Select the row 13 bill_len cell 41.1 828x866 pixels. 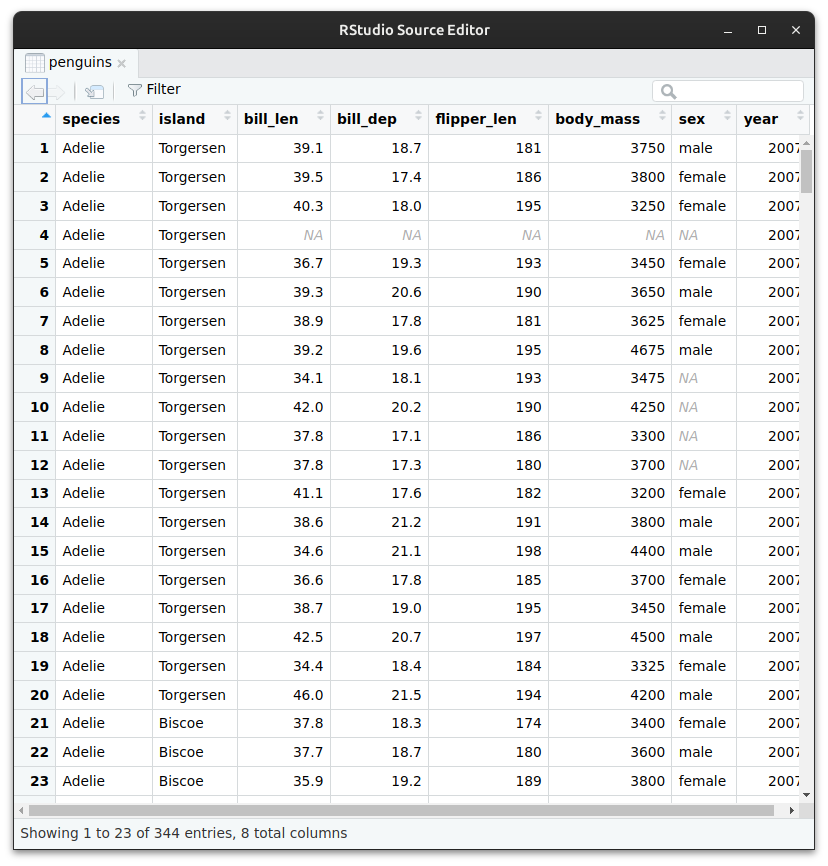tap(283, 493)
